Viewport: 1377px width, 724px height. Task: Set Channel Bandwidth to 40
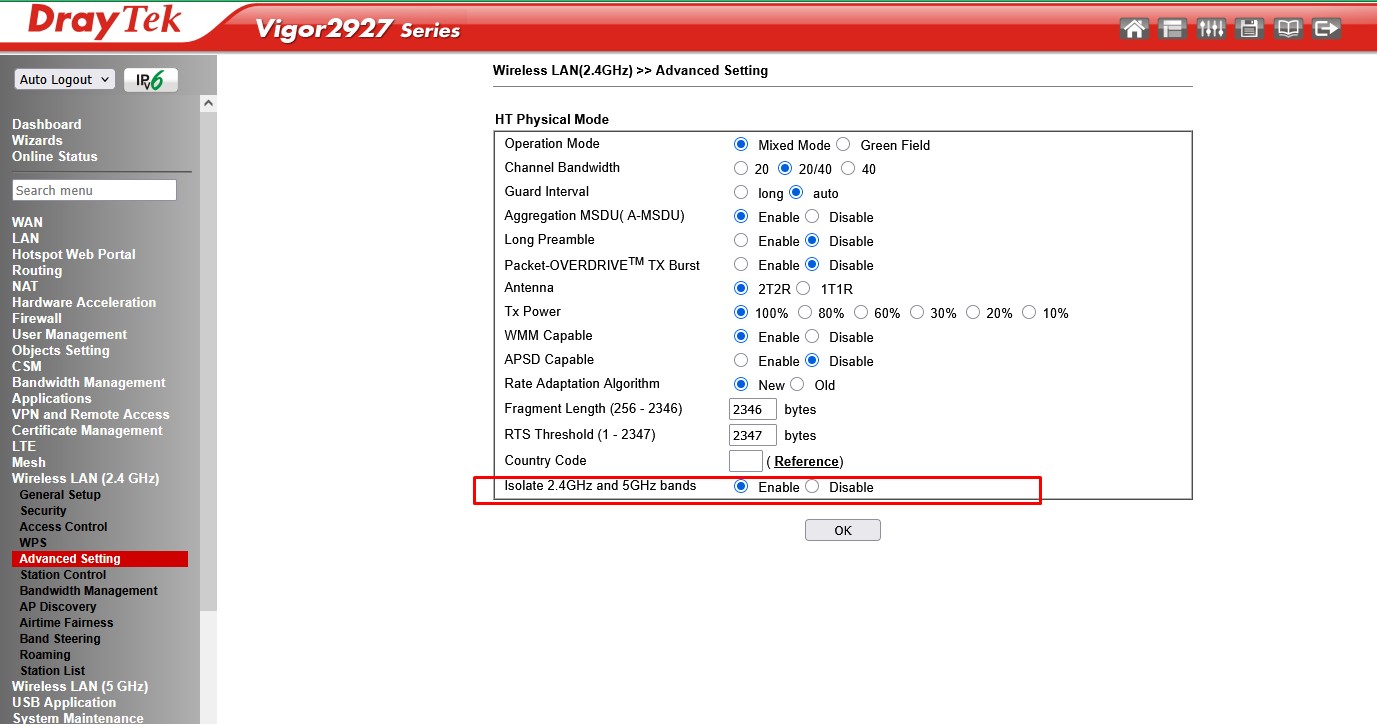[848, 169]
